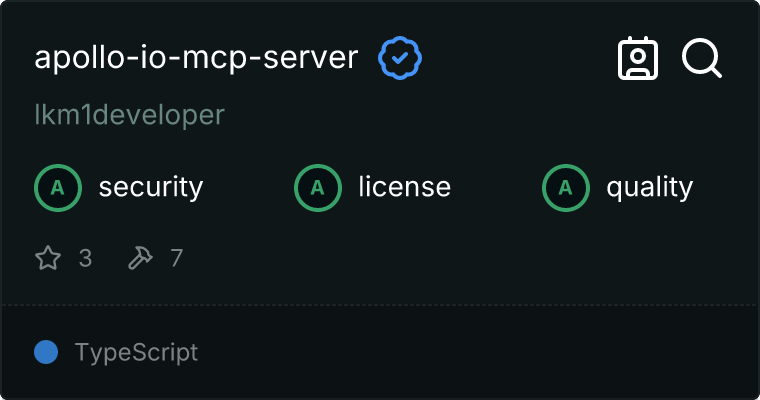Open the lkm1developer author link

(x=129, y=115)
